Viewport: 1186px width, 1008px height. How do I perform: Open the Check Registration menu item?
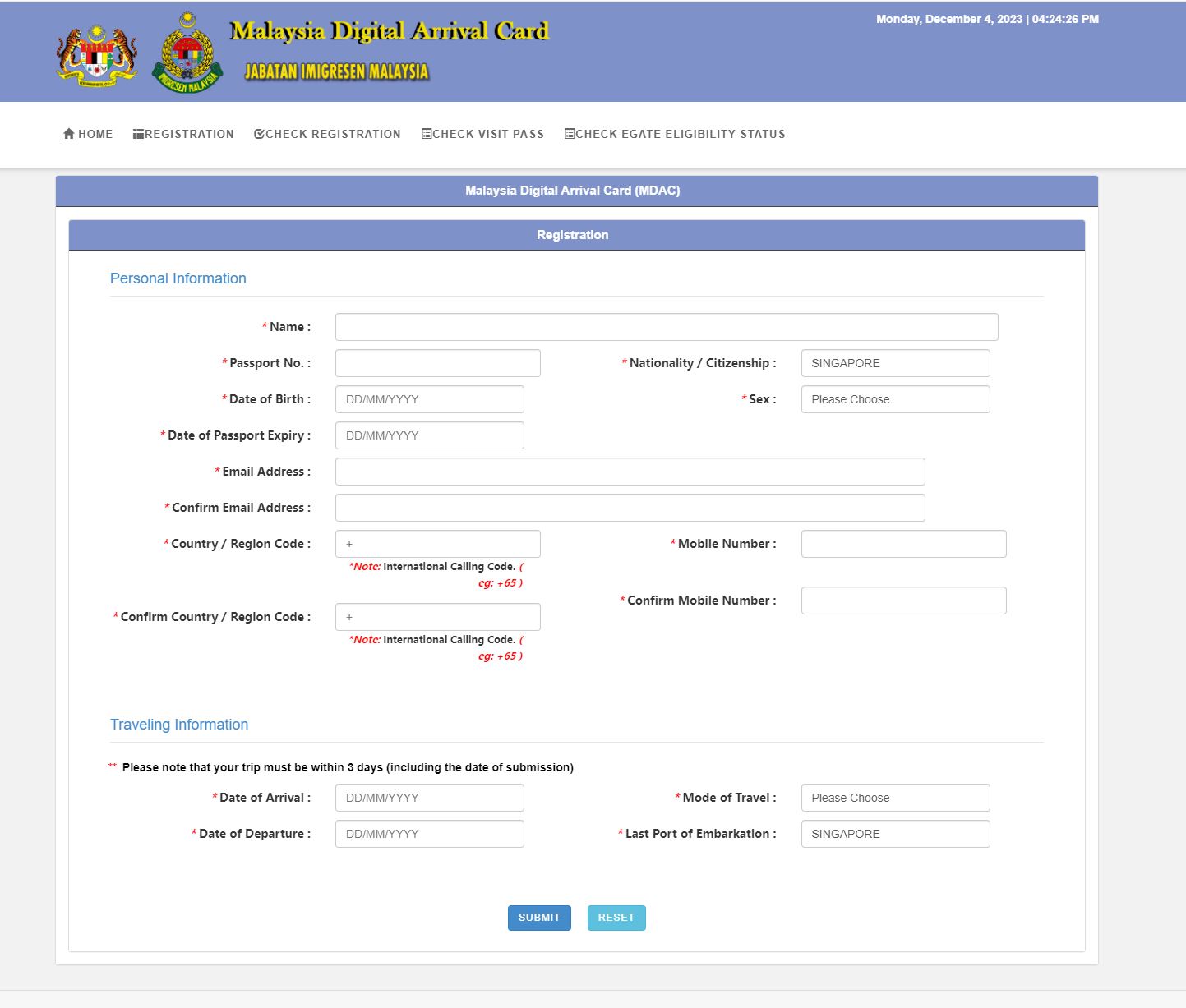point(333,134)
